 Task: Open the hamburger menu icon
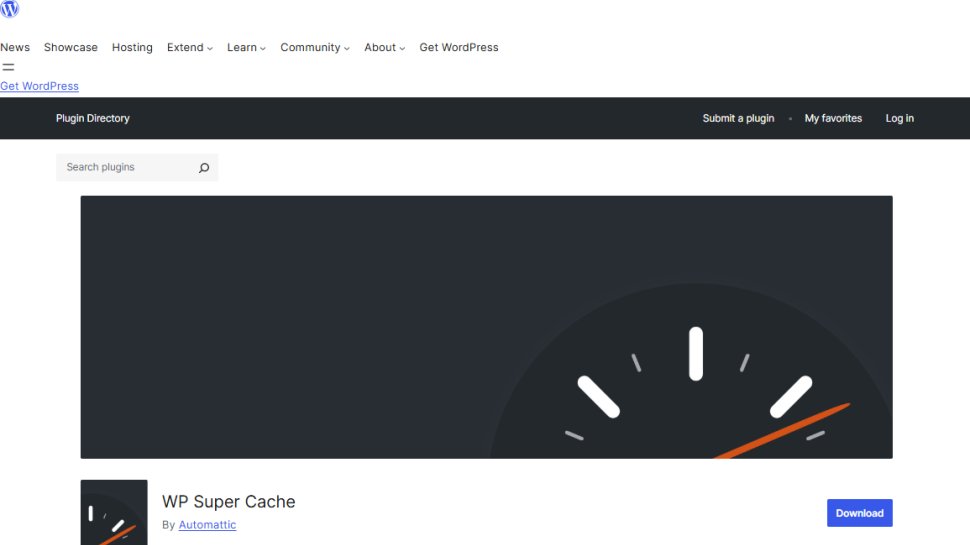click(x=8, y=67)
